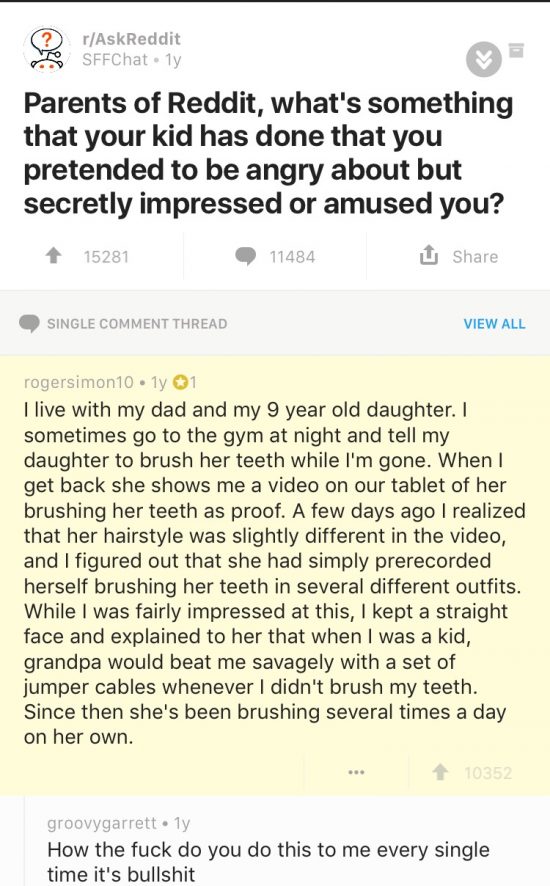Tap the r/AskReddit subreddit name
550x886 pixels.
pyautogui.click(x=131, y=39)
